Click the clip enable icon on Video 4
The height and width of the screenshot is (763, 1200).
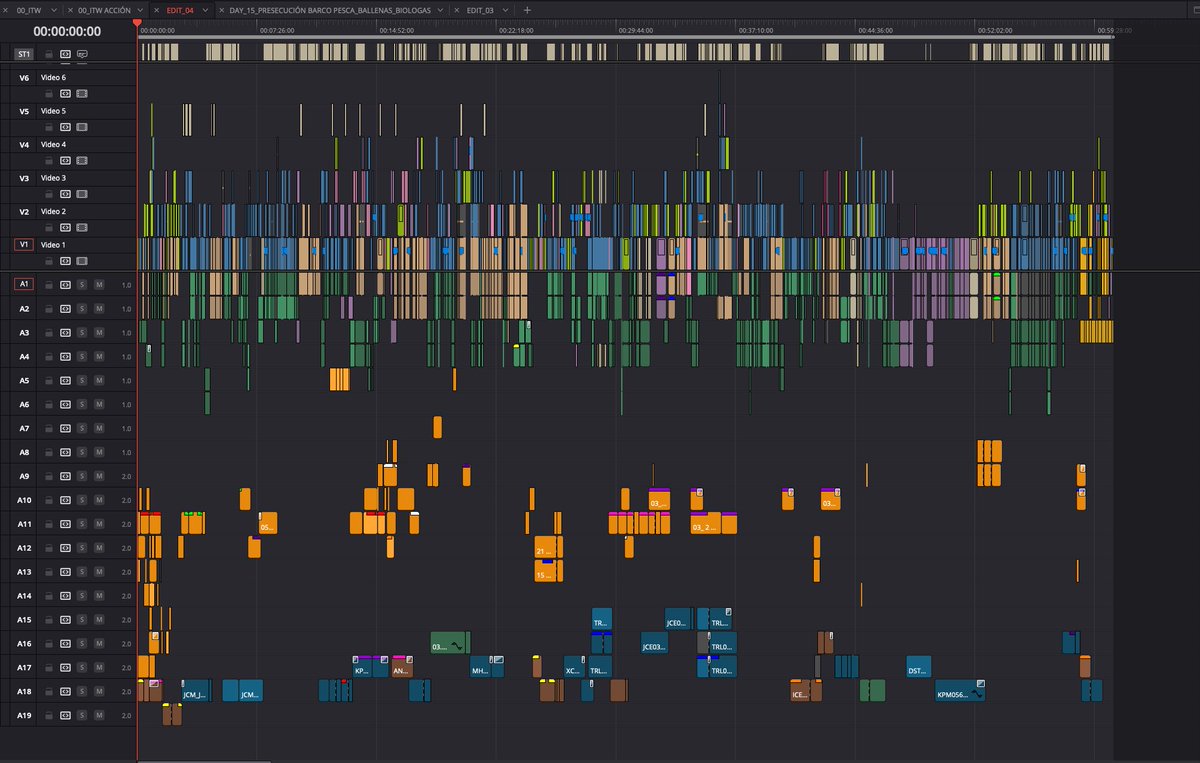click(80, 160)
